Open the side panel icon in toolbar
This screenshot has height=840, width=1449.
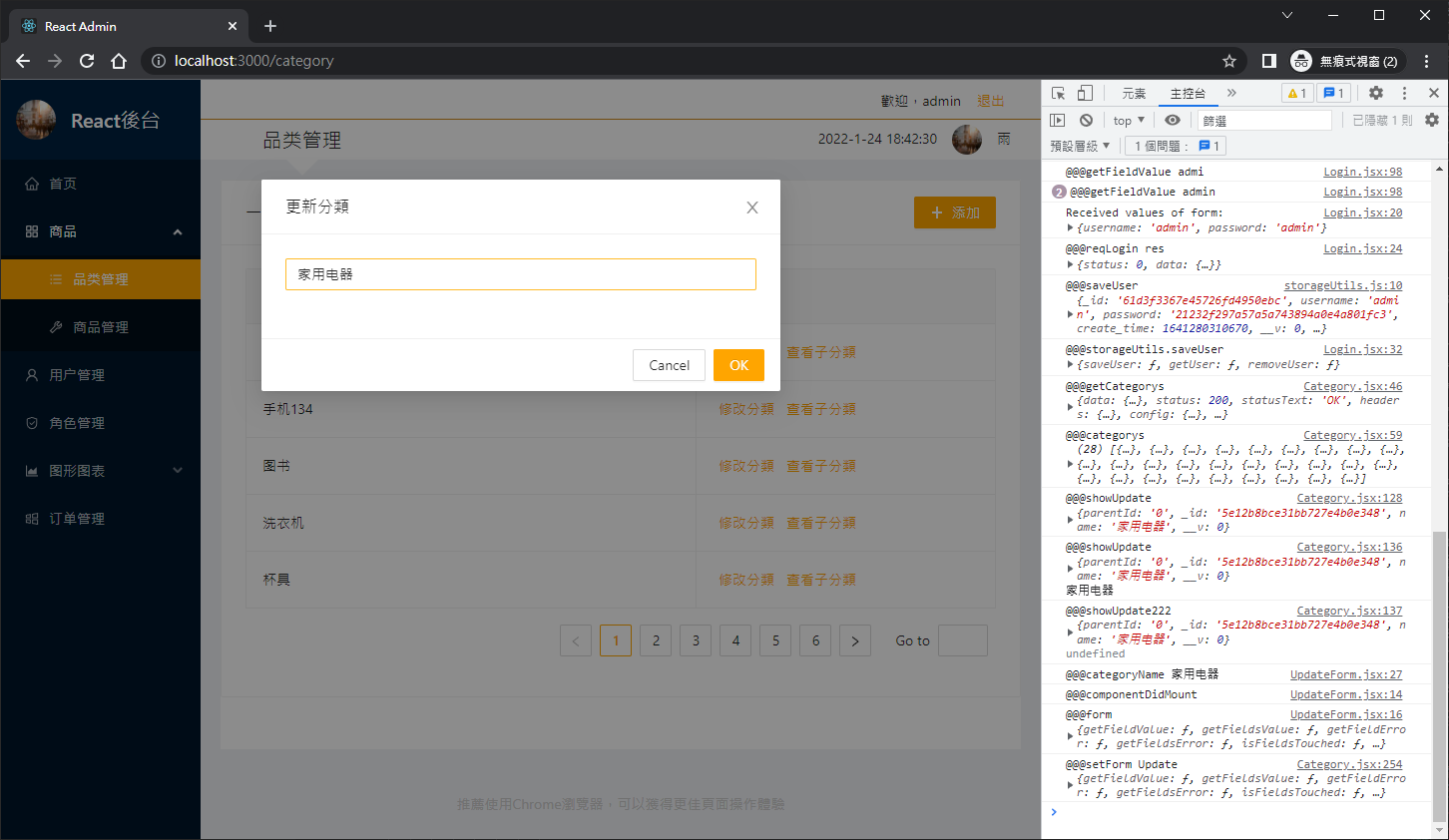[x=1269, y=61]
